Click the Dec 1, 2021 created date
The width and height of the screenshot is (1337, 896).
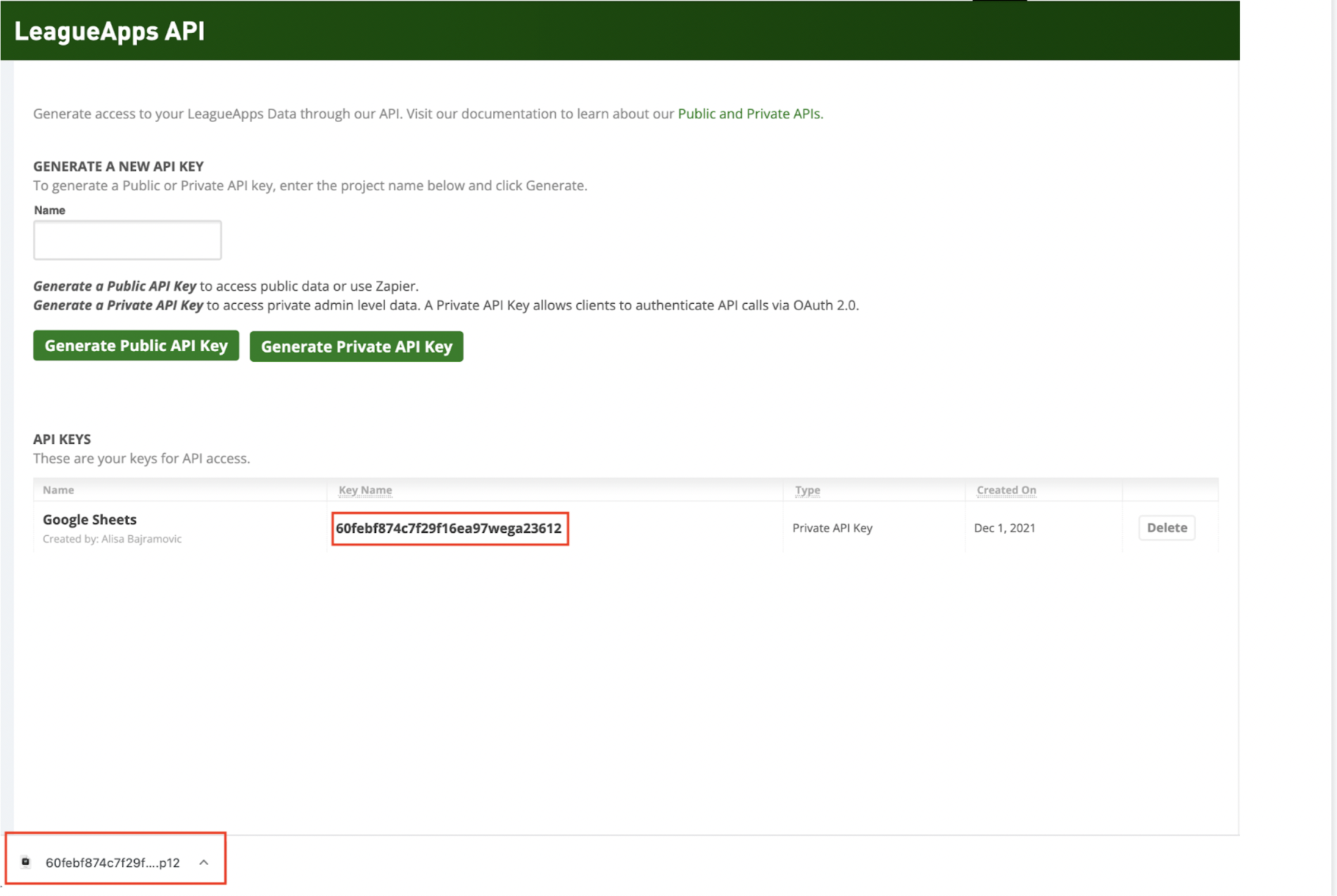coord(1005,528)
